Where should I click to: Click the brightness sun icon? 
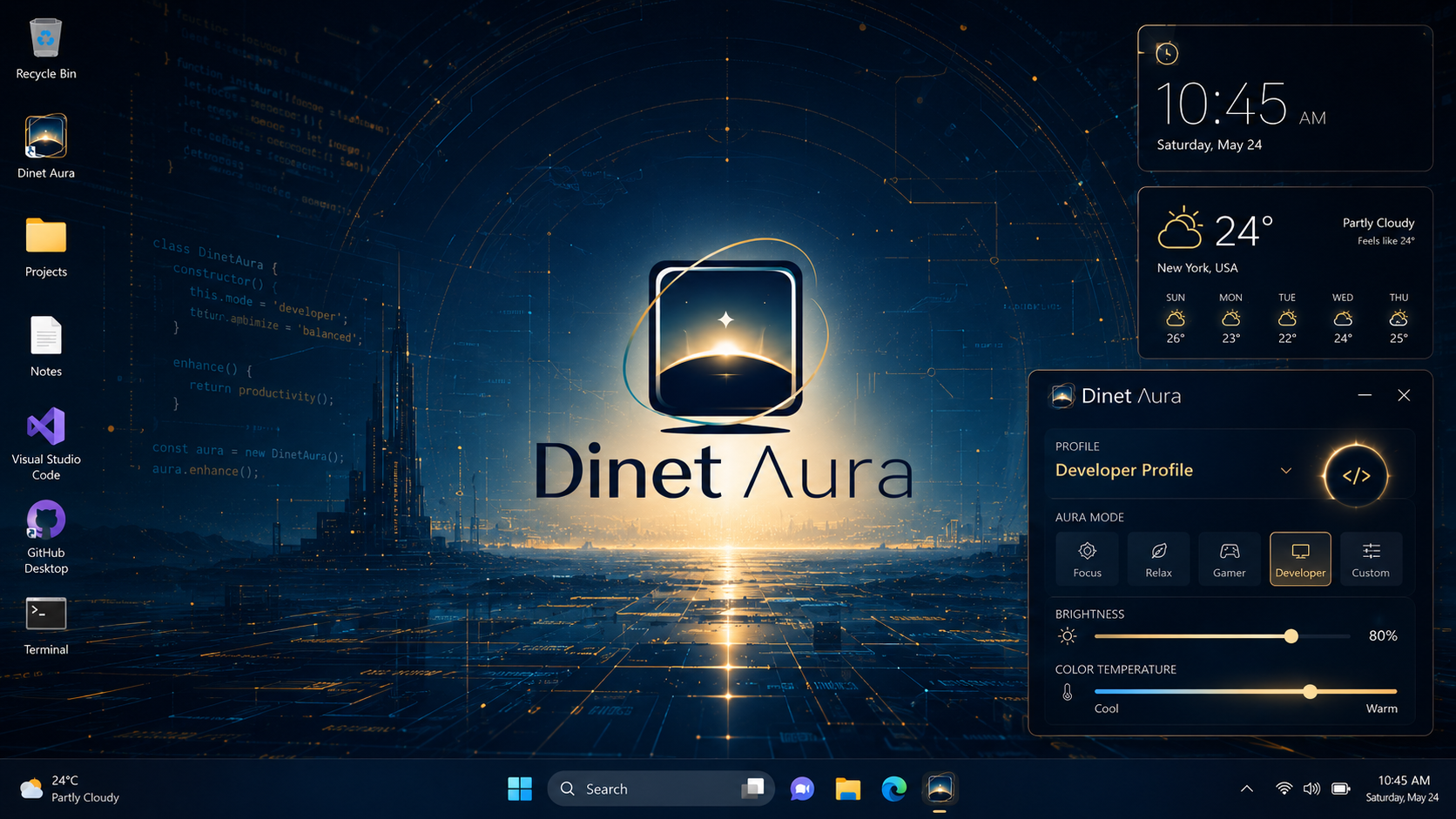pyautogui.click(x=1067, y=636)
